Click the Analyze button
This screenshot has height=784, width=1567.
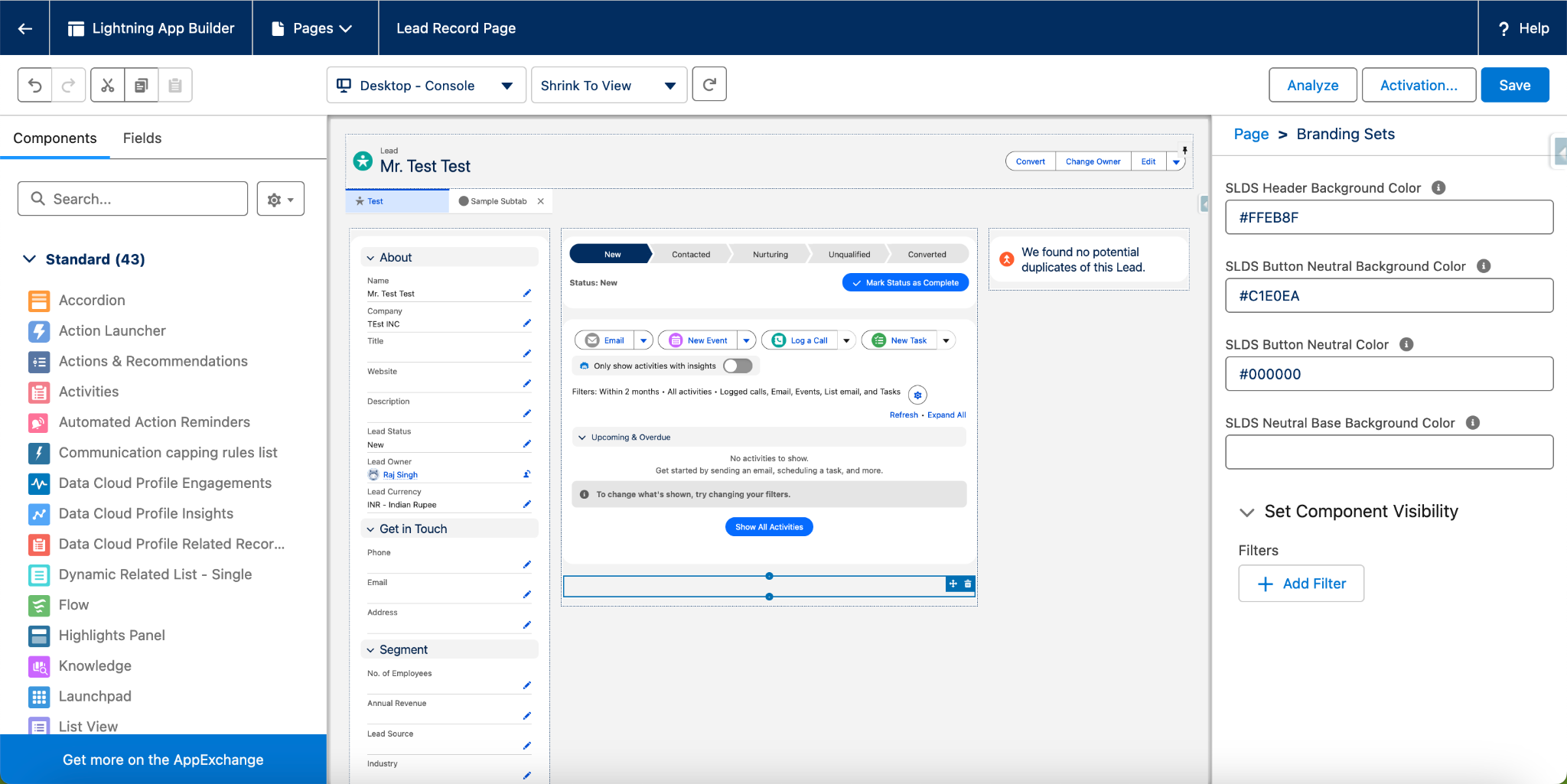click(x=1313, y=85)
